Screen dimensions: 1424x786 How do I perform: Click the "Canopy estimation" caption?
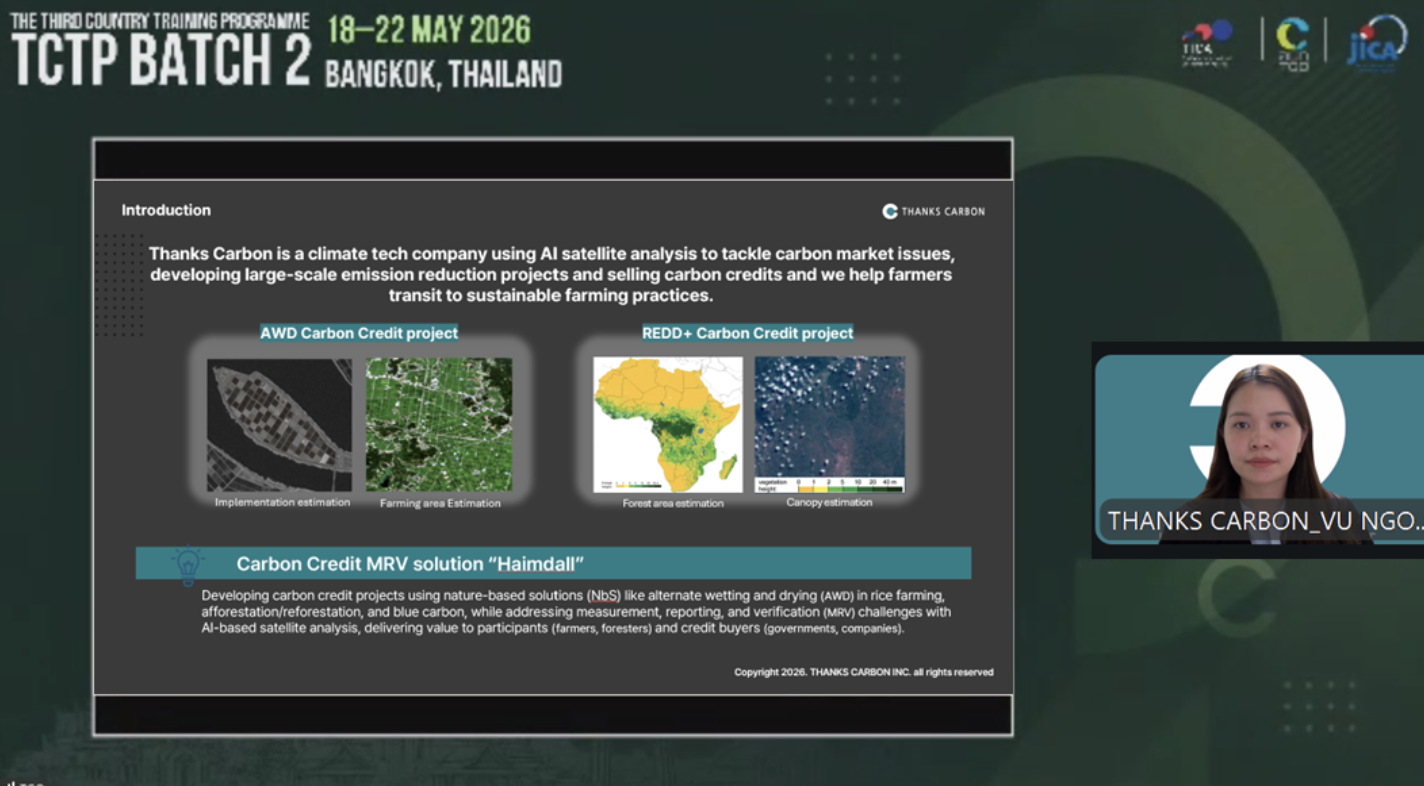click(829, 502)
